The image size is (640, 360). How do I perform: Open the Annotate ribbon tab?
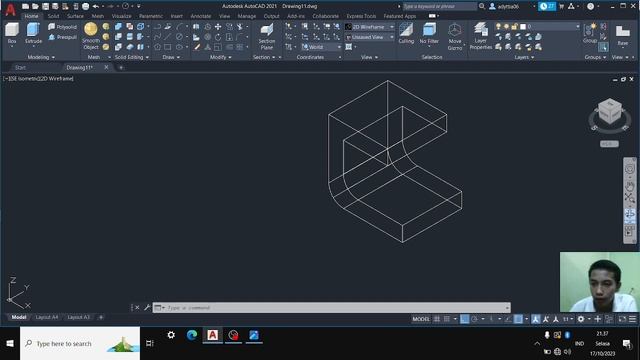click(x=201, y=16)
